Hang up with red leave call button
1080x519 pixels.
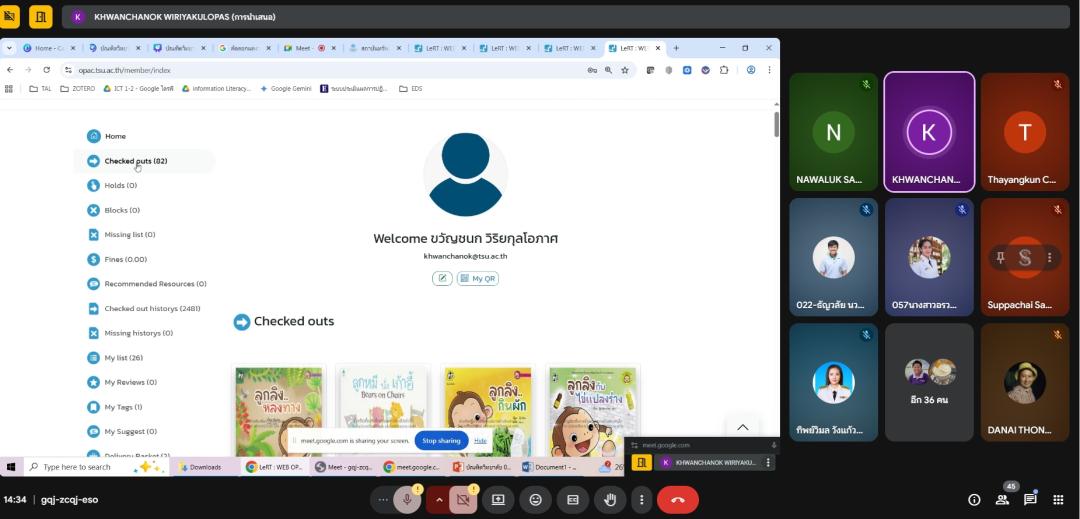click(x=677, y=499)
